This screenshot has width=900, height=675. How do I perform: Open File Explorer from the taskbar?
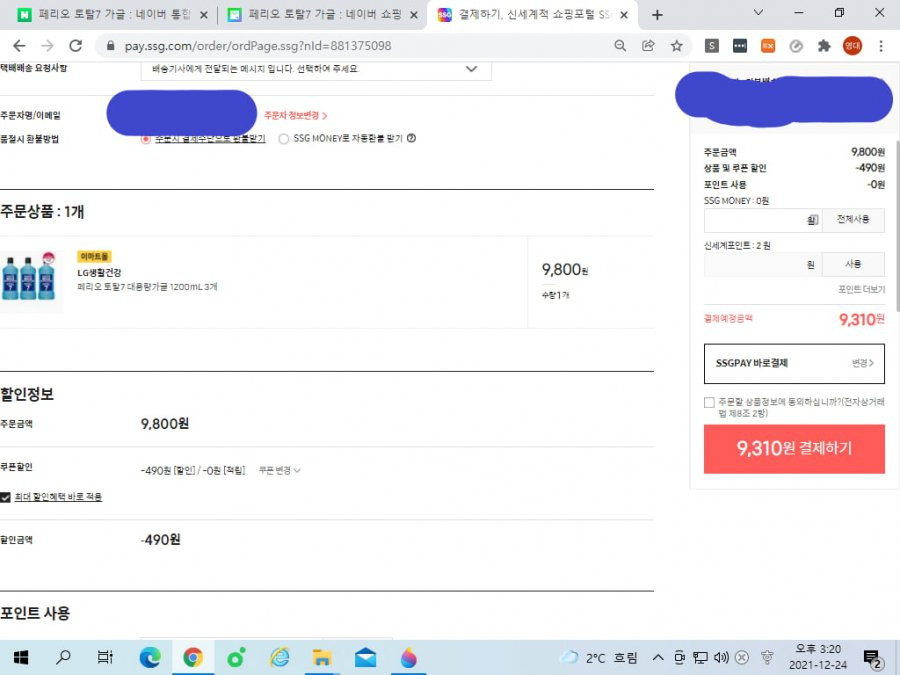(322, 657)
